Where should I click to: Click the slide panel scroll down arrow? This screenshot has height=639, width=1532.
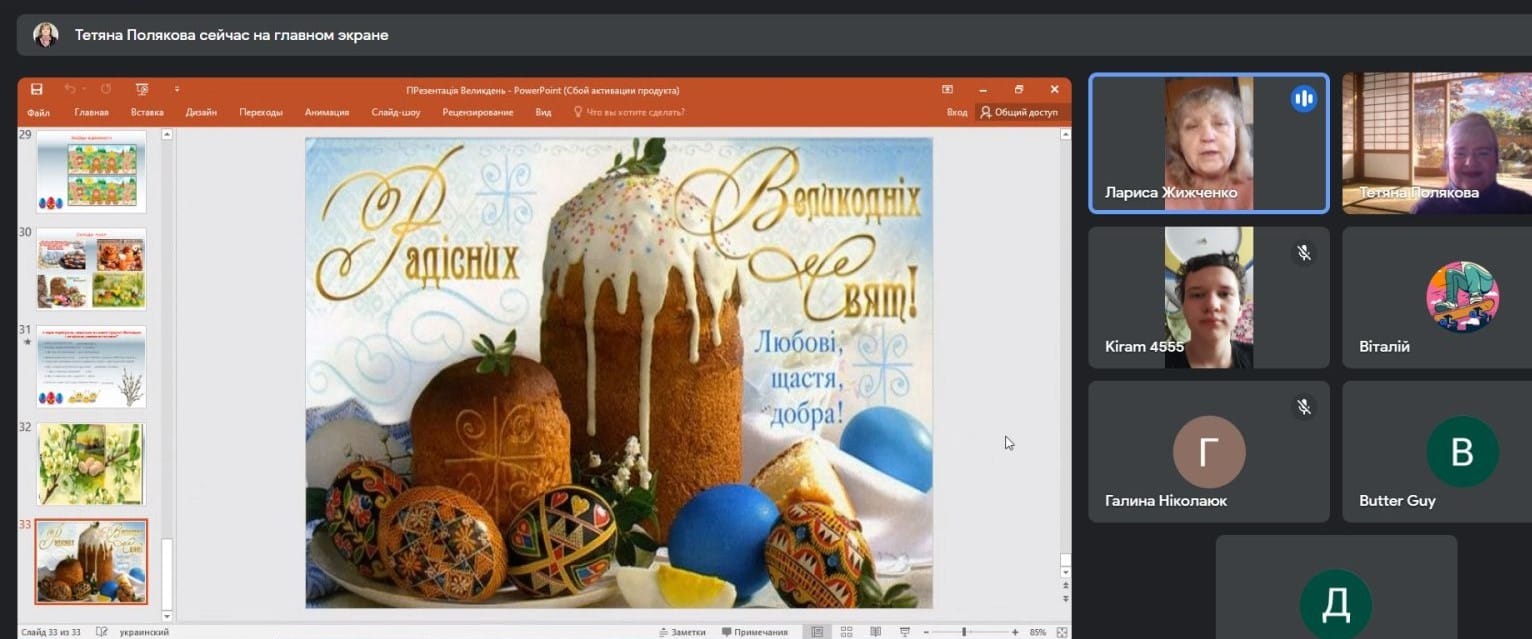coord(167,616)
